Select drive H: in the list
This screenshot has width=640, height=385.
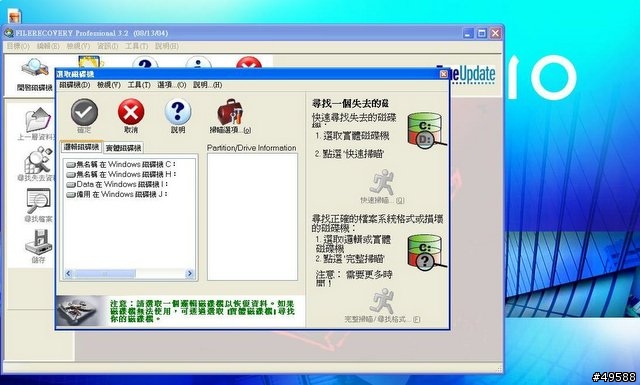tap(121, 174)
